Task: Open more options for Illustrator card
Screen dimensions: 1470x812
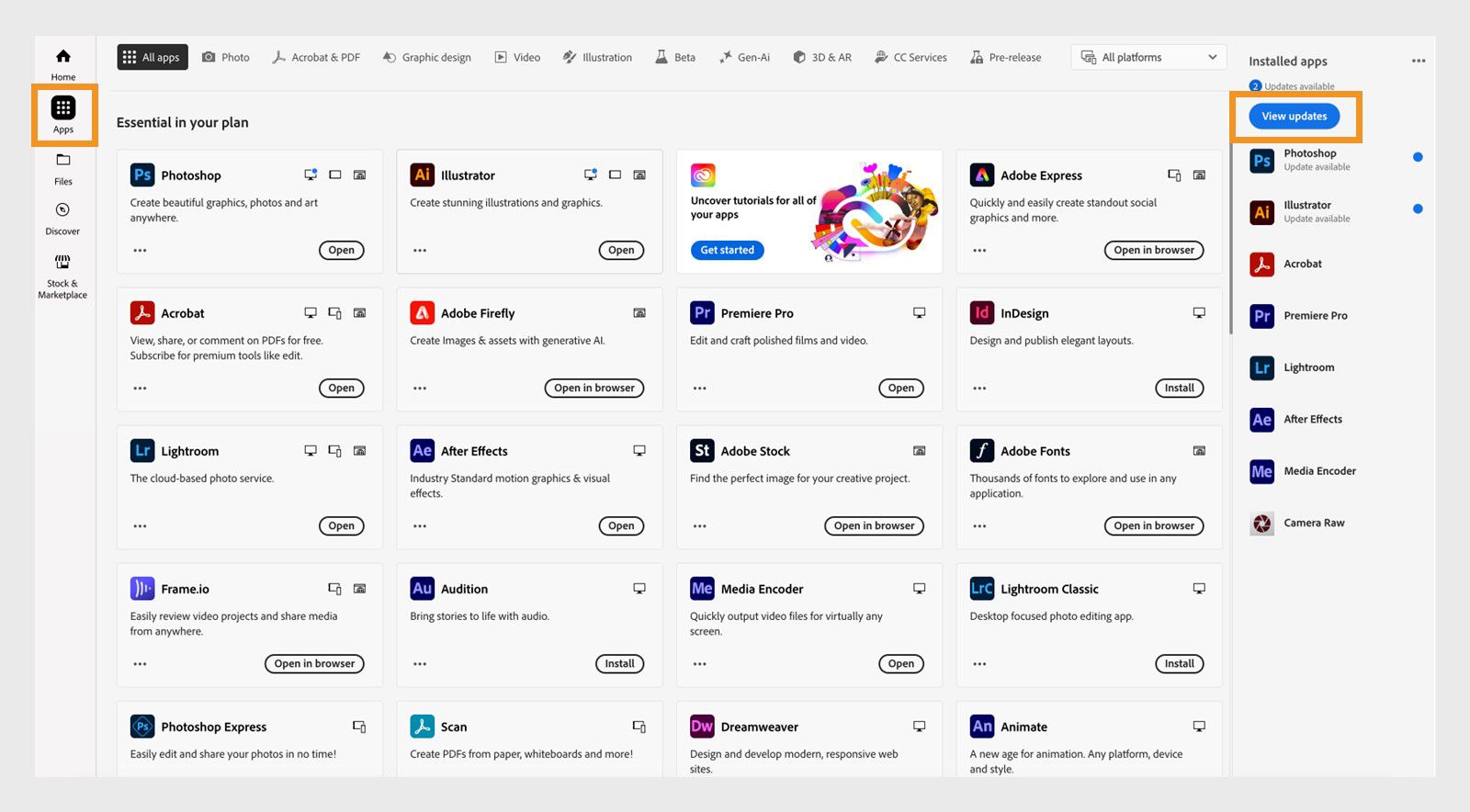Action: click(420, 250)
